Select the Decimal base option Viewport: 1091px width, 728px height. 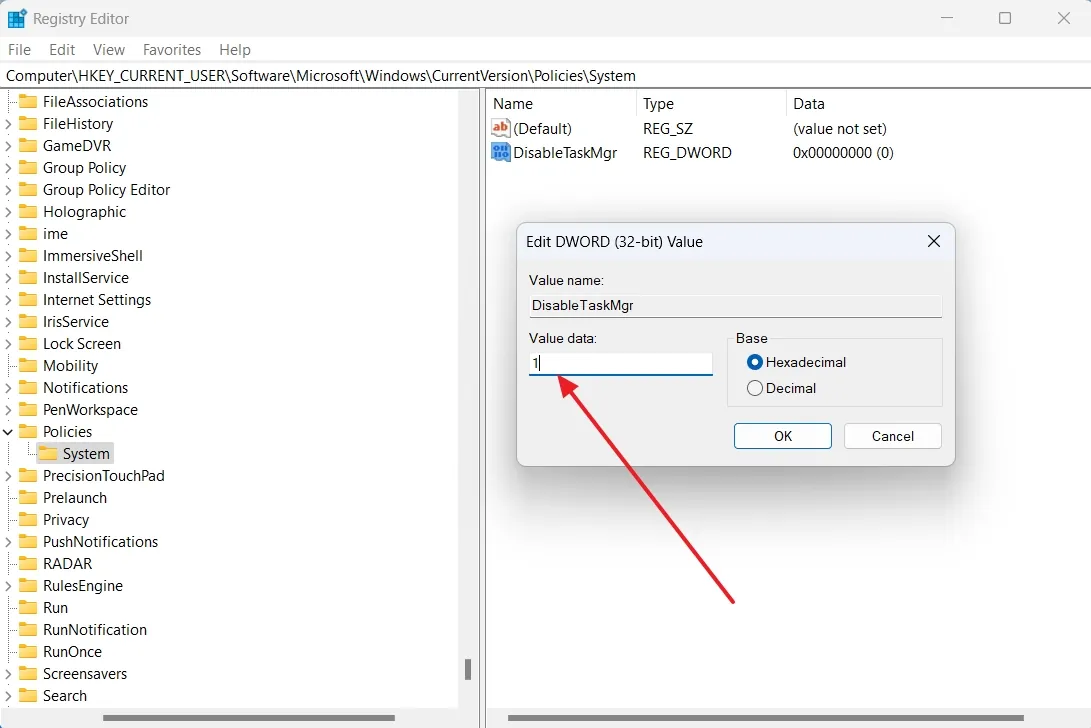[x=754, y=388]
